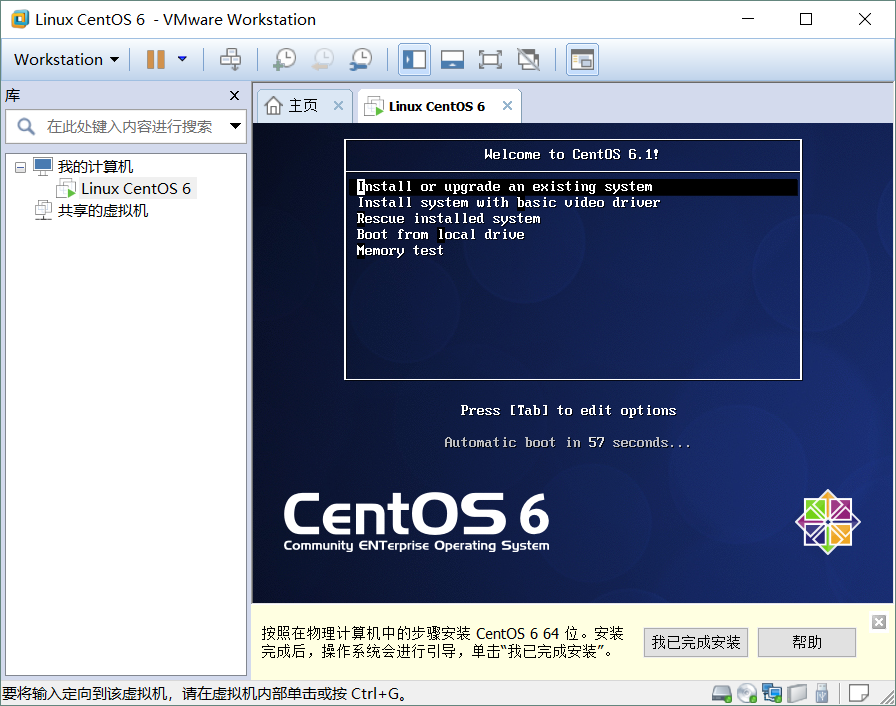Click the USB device status icon
Image resolution: width=896 pixels, height=706 pixels.
click(822, 693)
